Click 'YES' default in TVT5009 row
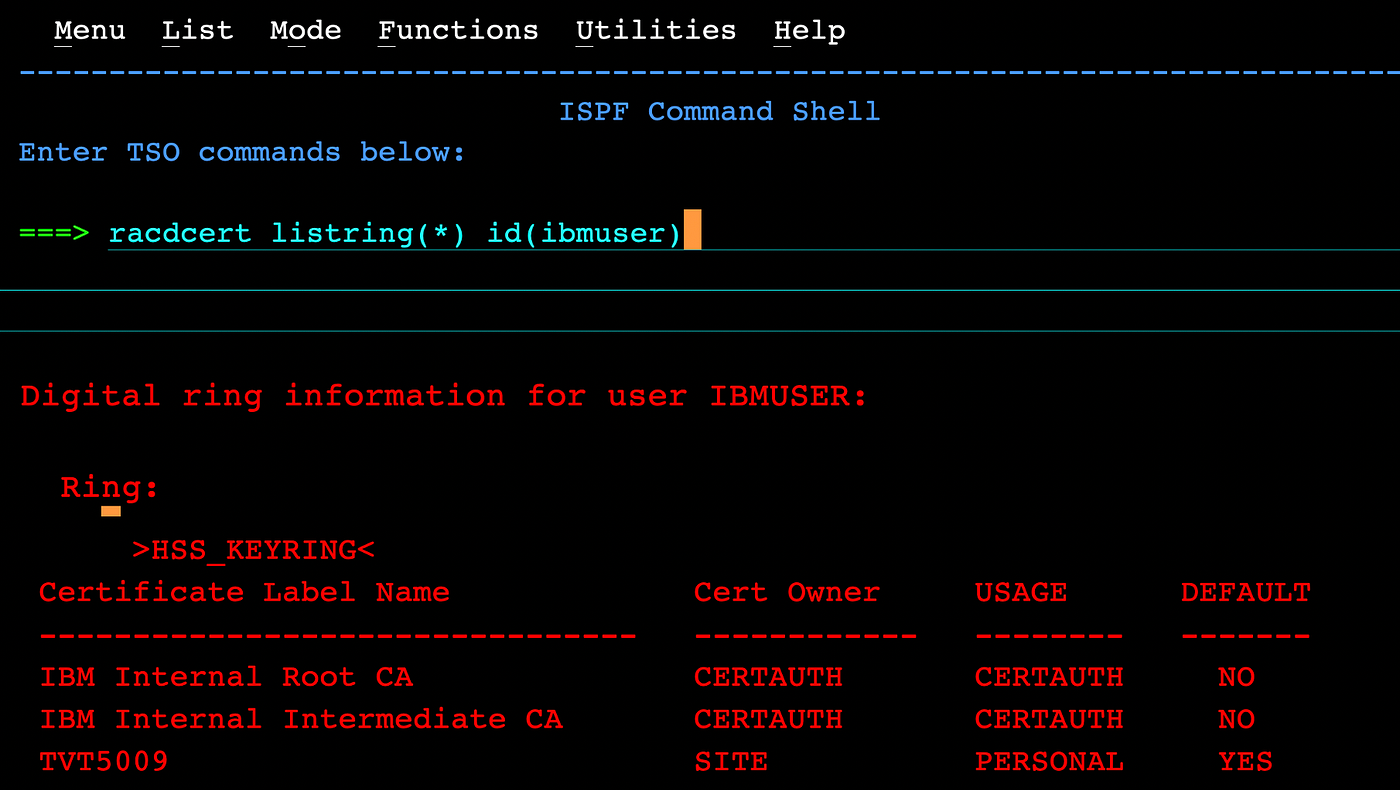The image size is (1400, 790). pyautogui.click(x=1245, y=762)
